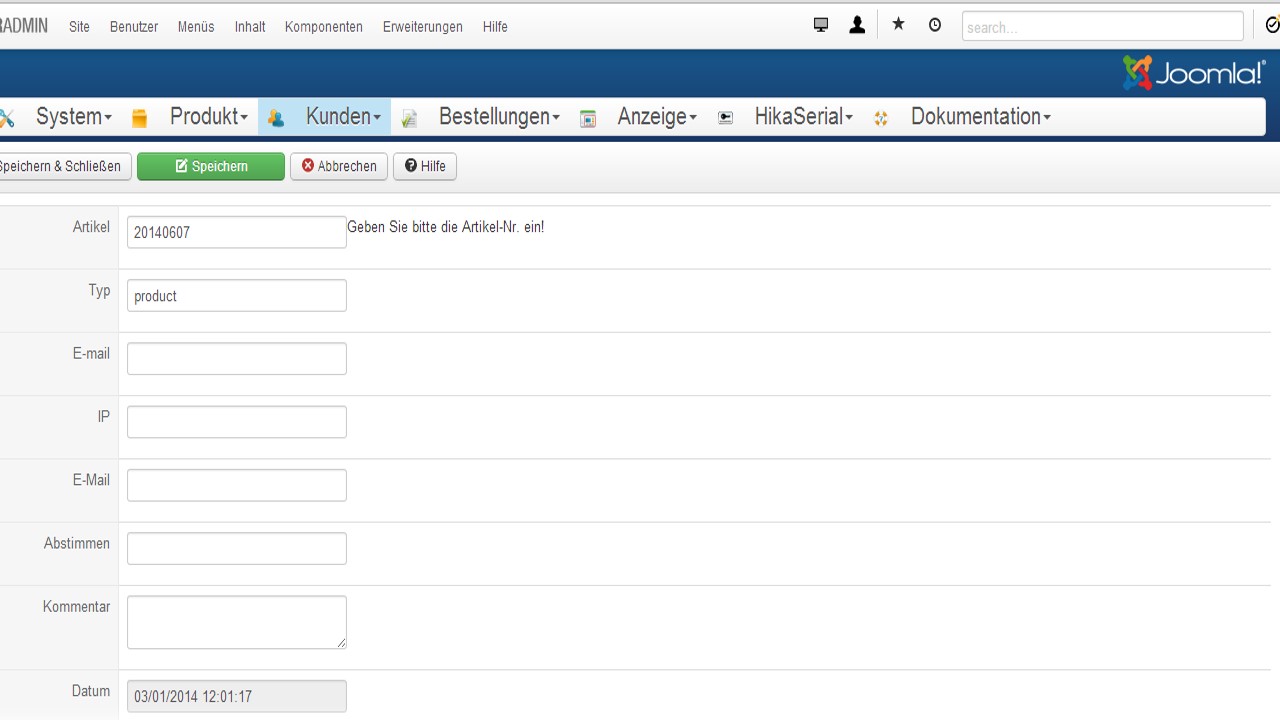Viewport: 1280px width, 720px height.
Task: Click the calendar icon beside Anzeige
Action: (x=588, y=118)
